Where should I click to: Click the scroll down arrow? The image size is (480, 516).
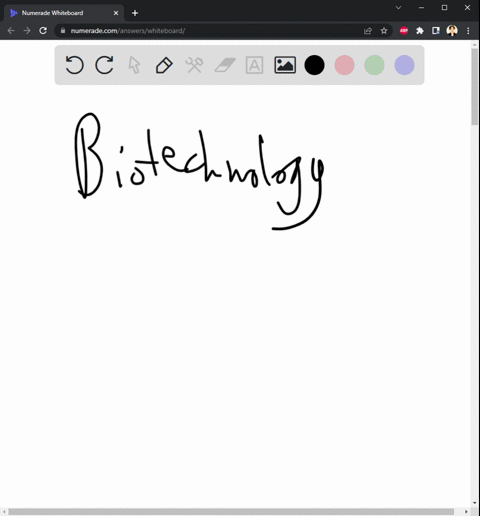(475, 503)
